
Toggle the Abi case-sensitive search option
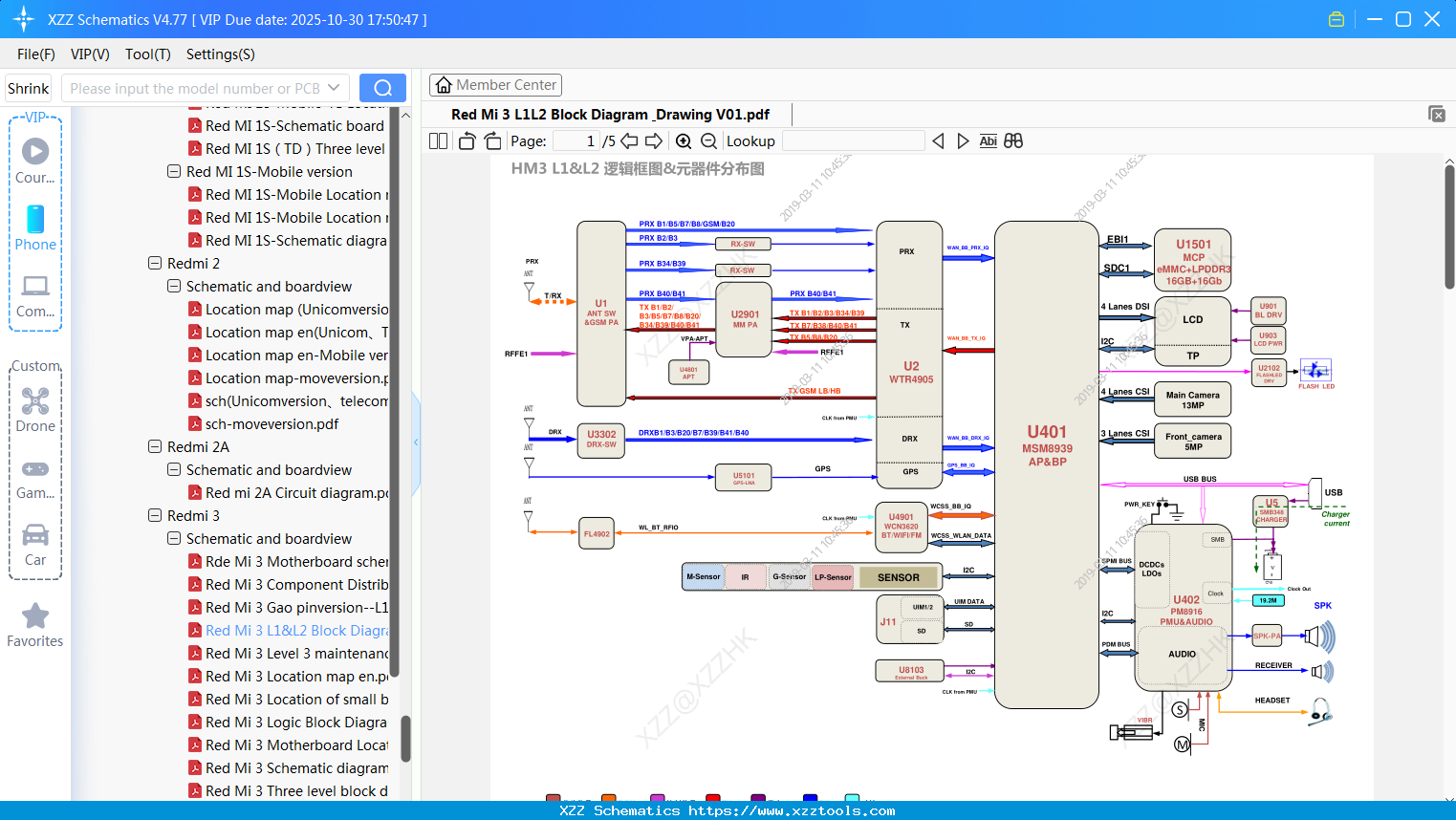pyautogui.click(x=989, y=140)
